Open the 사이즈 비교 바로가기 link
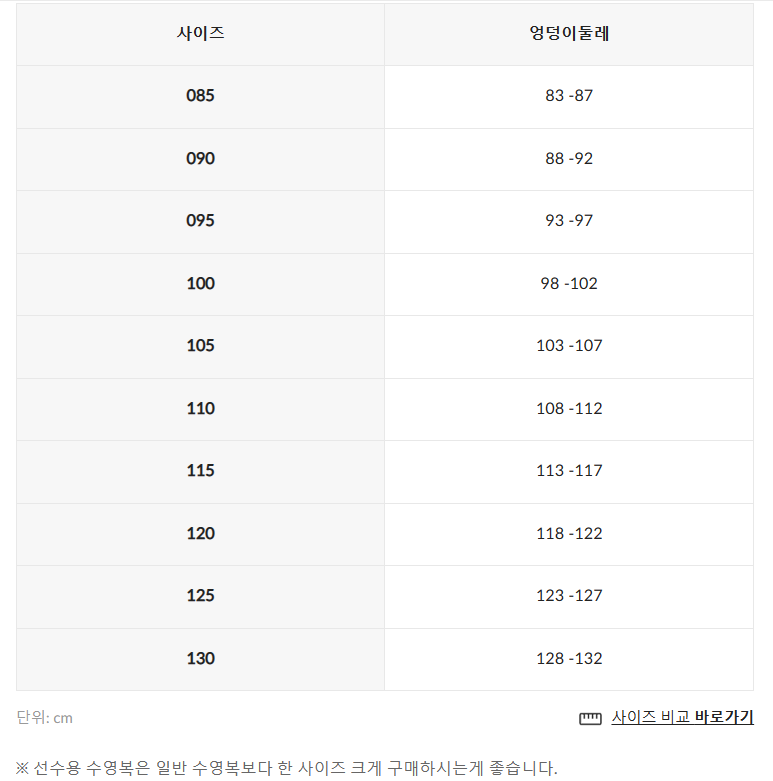Viewport: 773px width, 781px height. point(682,717)
